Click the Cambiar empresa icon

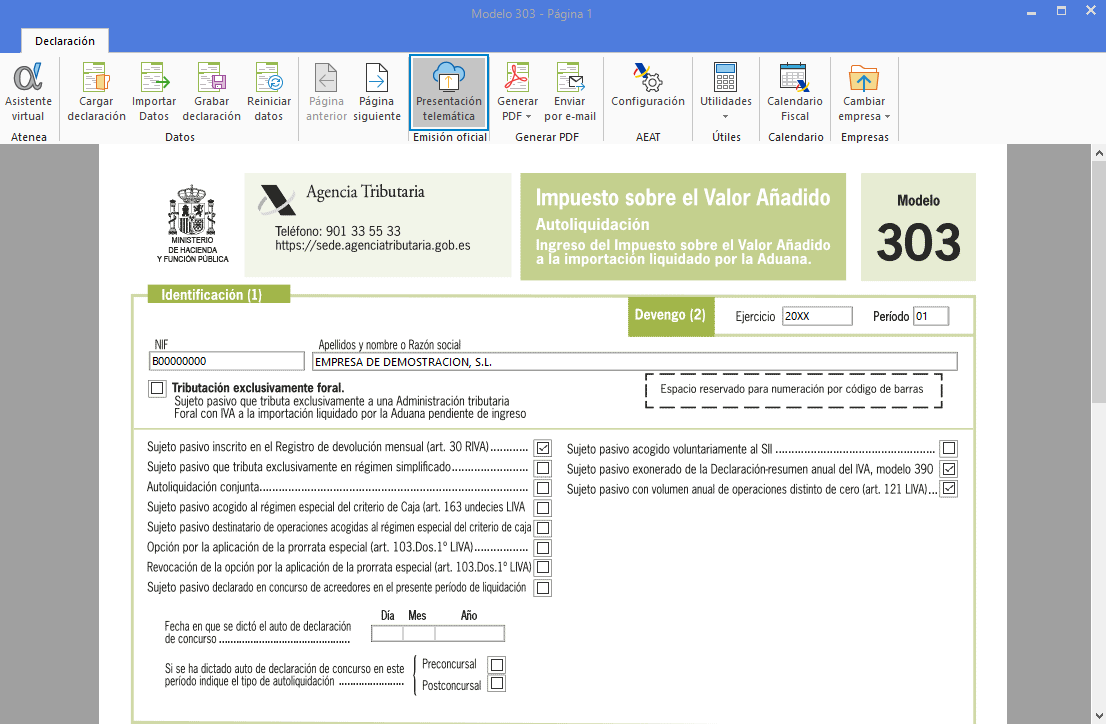pyautogui.click(x=863, y=78)
